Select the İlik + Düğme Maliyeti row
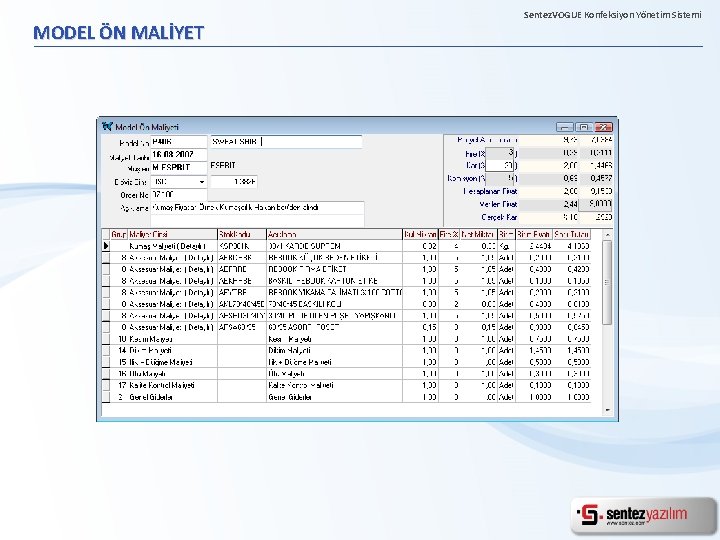 click(x=346, y=362)
